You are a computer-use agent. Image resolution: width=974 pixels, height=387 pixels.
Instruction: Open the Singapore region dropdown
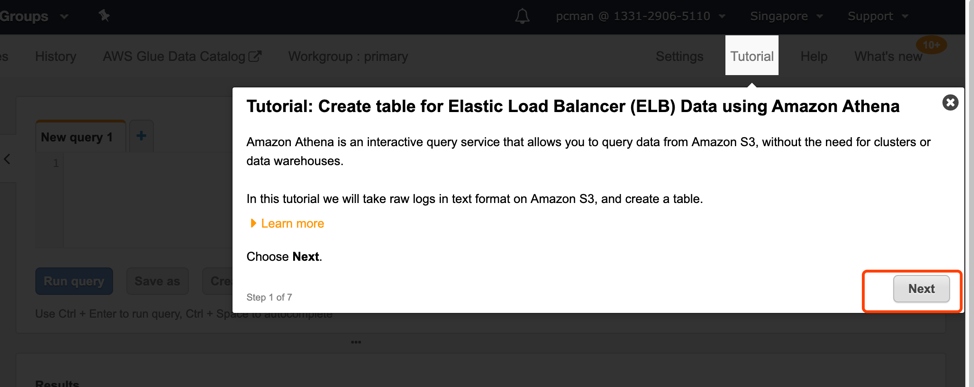[786, 16]
